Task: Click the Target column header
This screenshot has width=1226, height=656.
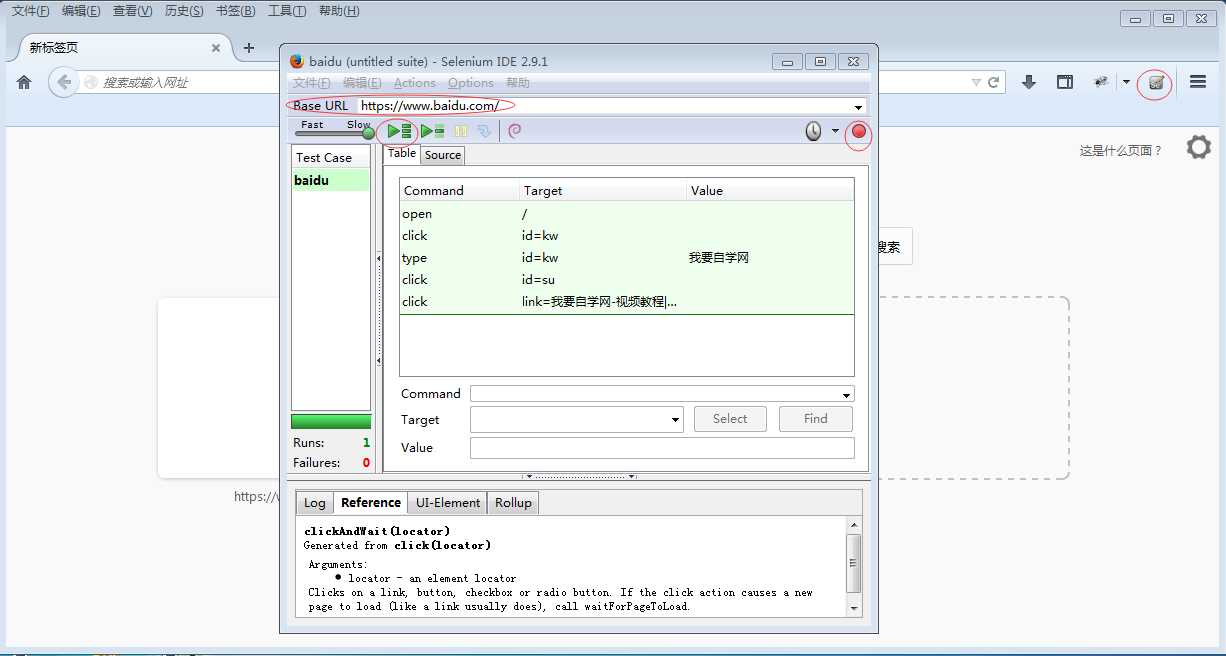Action: pyautogui.click(x=604, y=190)
